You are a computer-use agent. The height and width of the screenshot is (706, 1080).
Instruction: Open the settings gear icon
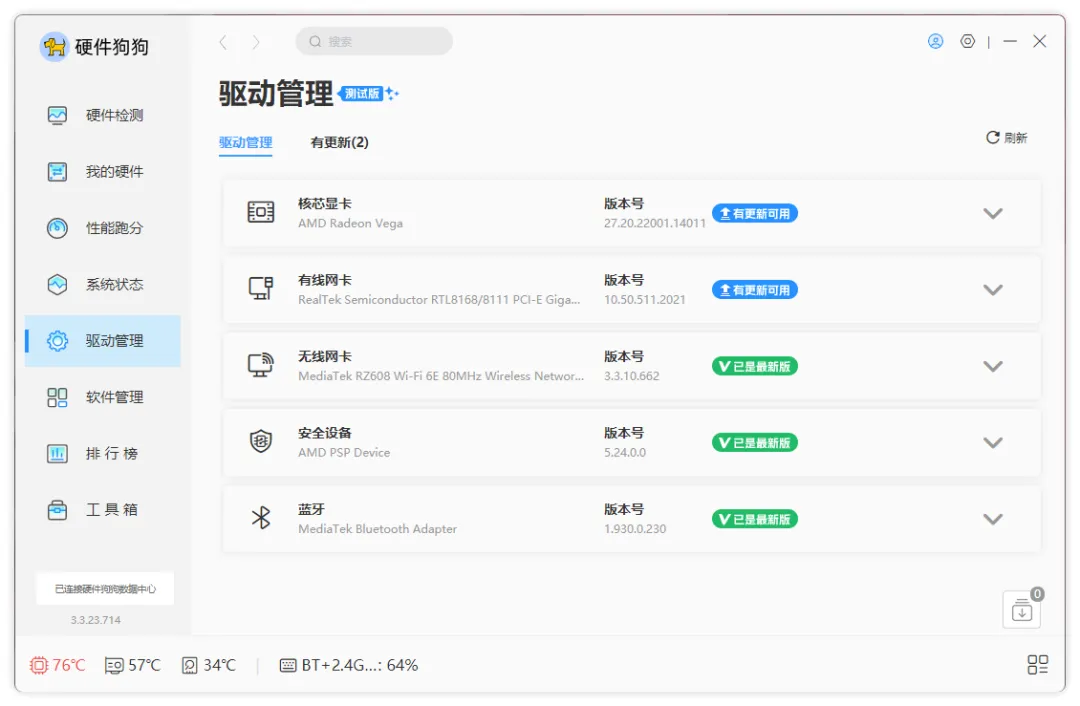pyautogui.click(x=967, y=41)
